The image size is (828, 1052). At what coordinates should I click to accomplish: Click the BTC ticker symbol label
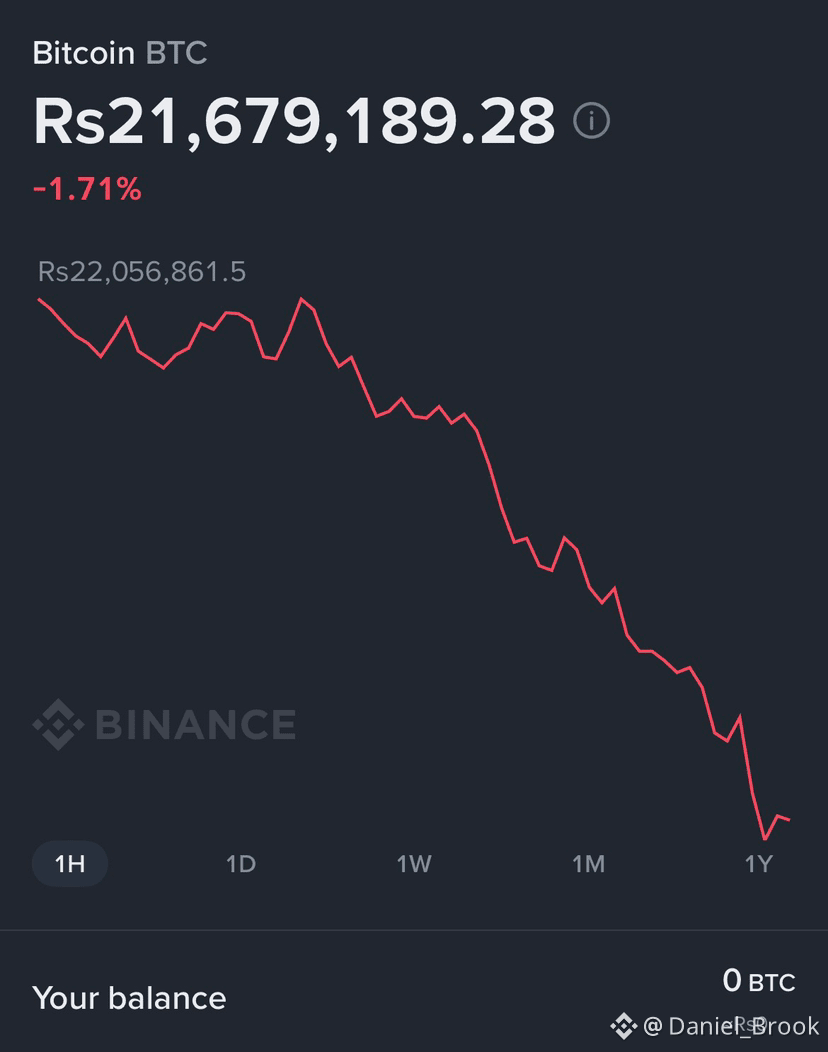(x=176, y=53)
